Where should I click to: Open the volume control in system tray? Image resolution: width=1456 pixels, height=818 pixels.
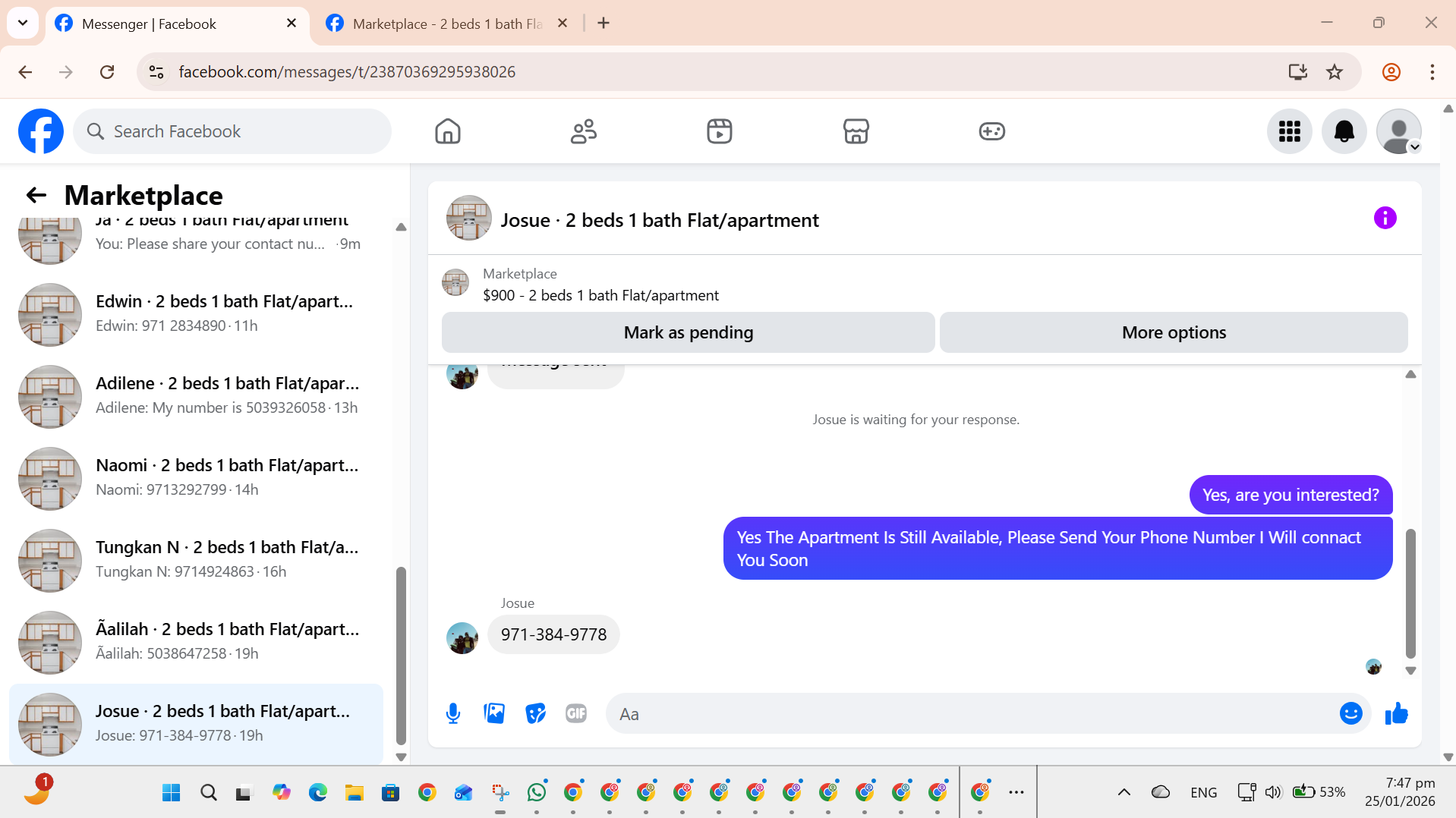click(1273, 792)
